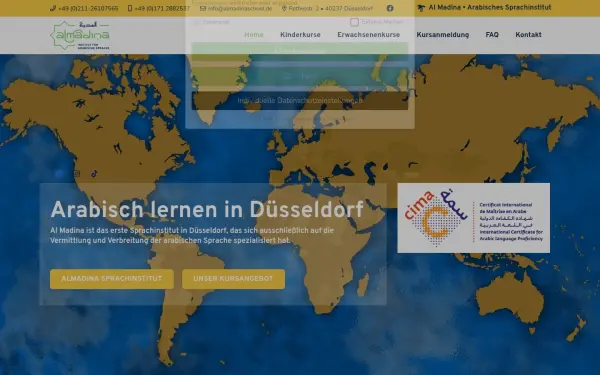Screen dimensions: 600x375
Task: Open the FAQ menu item
Action: coord(492,35)
